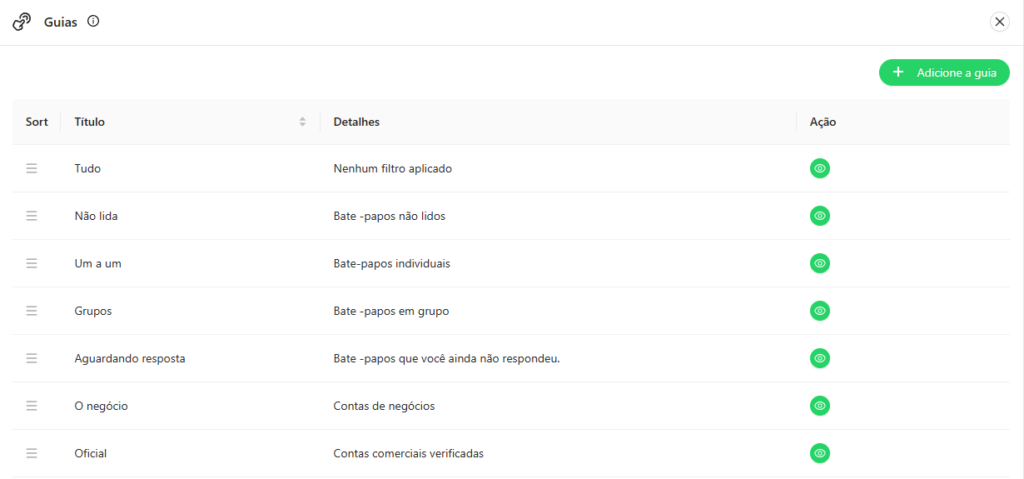Grab the drag handle for Tudo row

point(31,169)
